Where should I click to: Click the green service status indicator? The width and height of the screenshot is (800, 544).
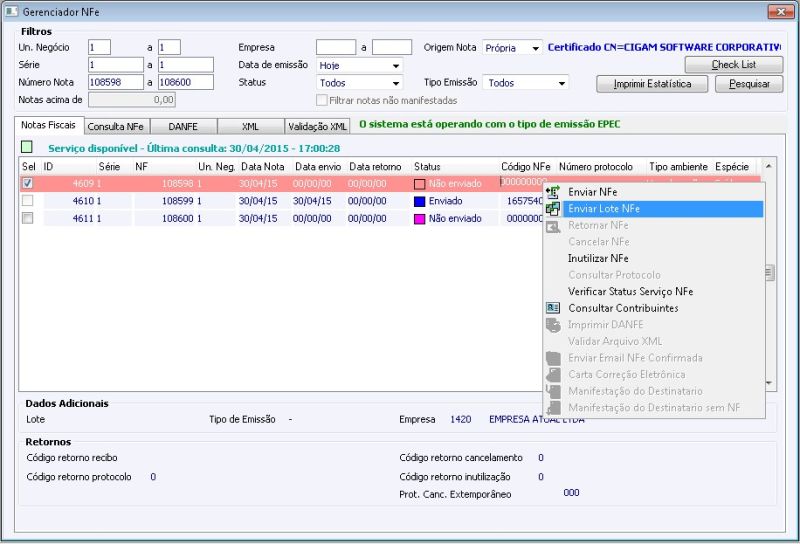pyautogui.click(x=27, y=147)
